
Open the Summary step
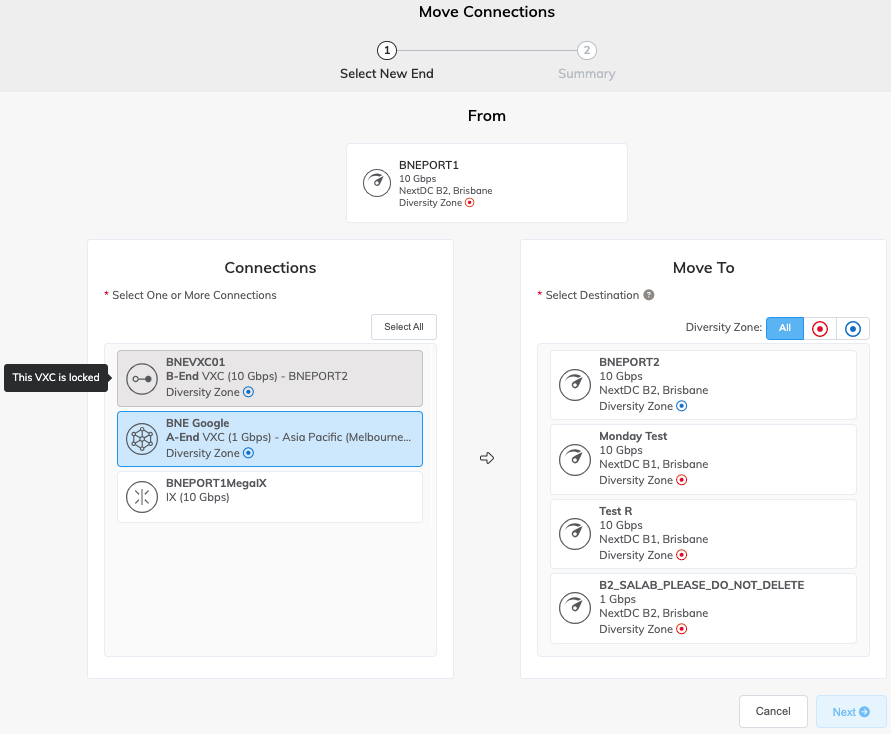click(586, 50)
